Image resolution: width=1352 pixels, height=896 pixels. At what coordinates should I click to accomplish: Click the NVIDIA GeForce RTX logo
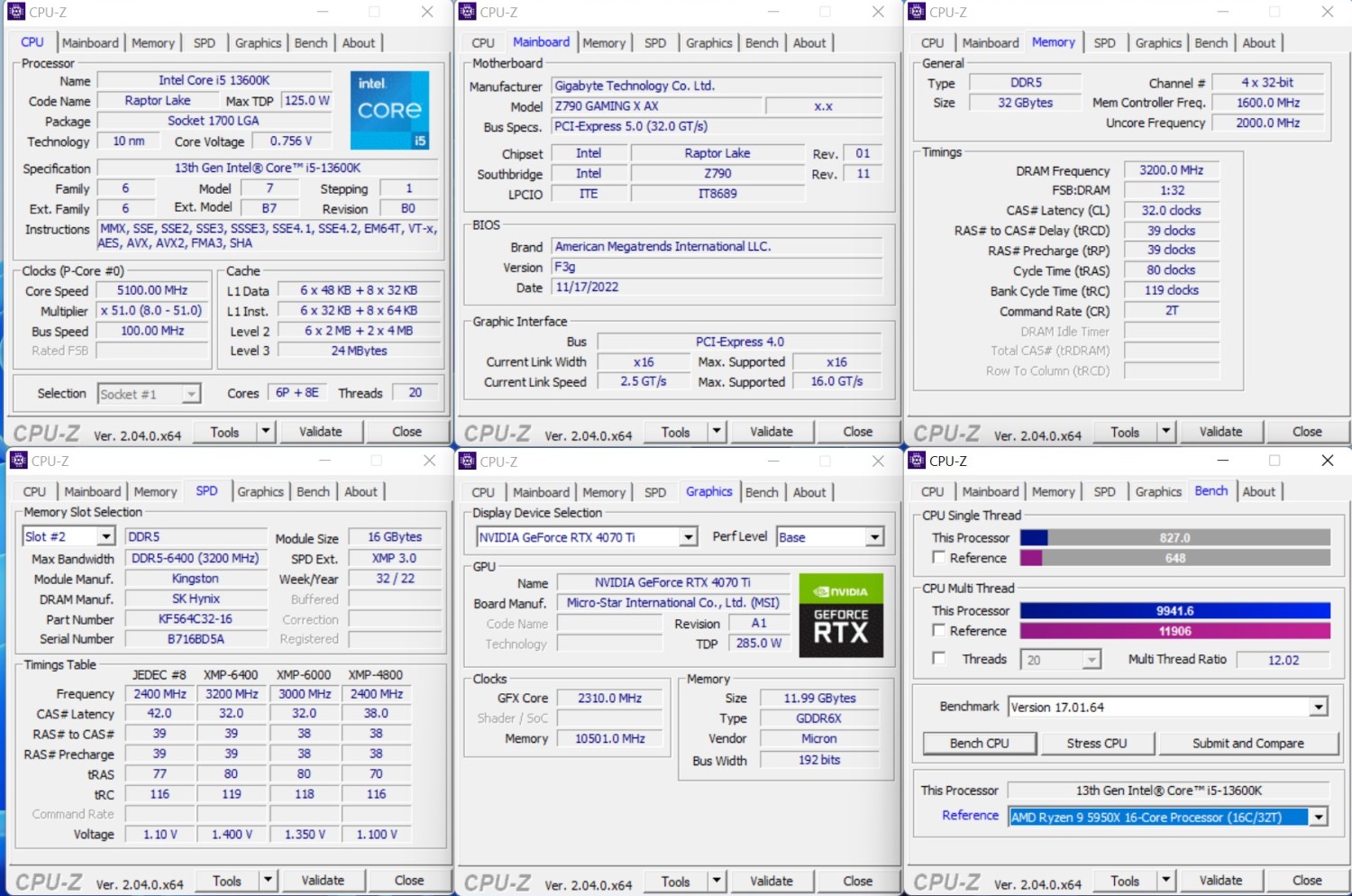[840, 615]
